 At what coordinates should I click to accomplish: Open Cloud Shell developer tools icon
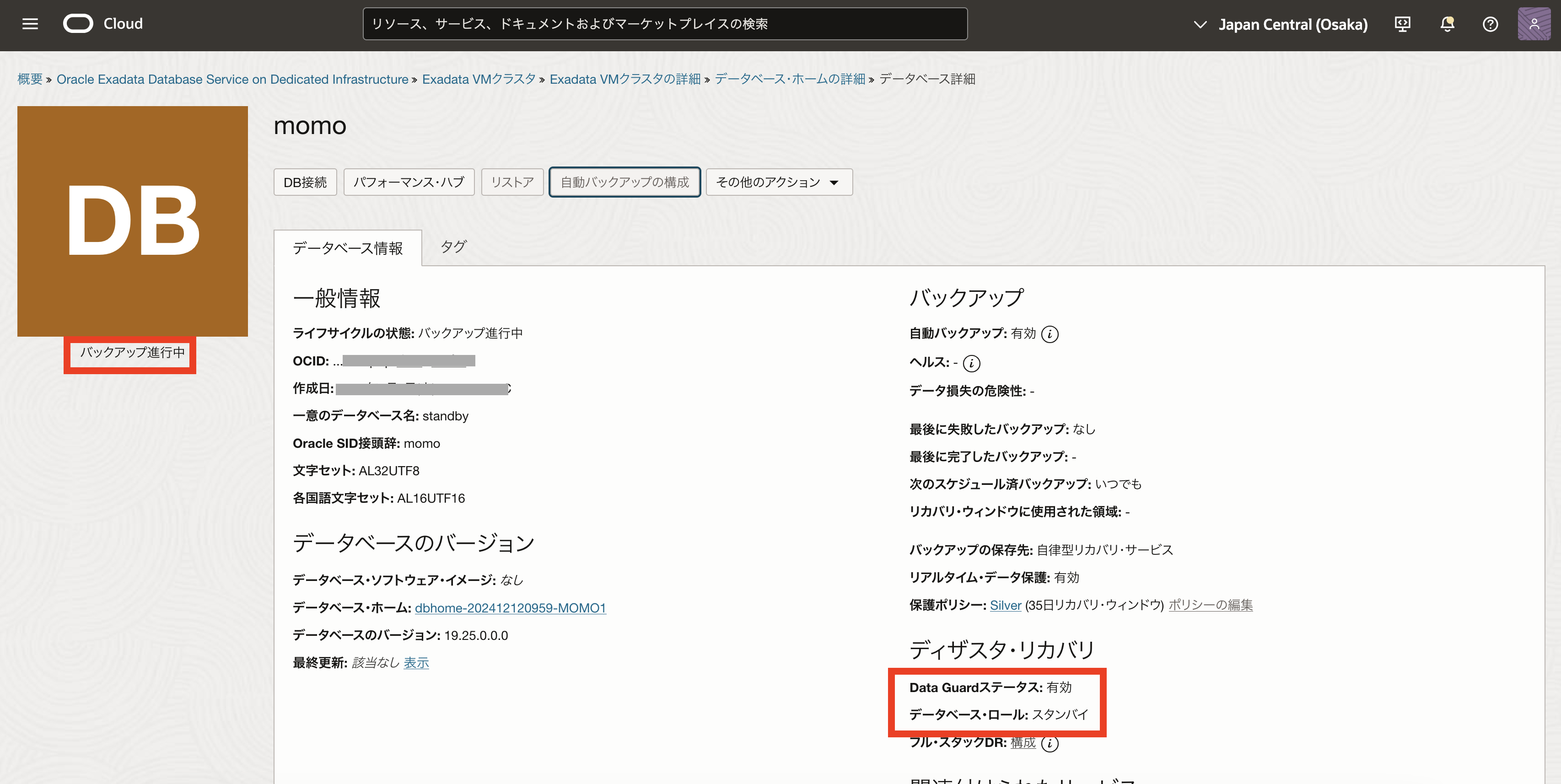tap(1402, 24)
